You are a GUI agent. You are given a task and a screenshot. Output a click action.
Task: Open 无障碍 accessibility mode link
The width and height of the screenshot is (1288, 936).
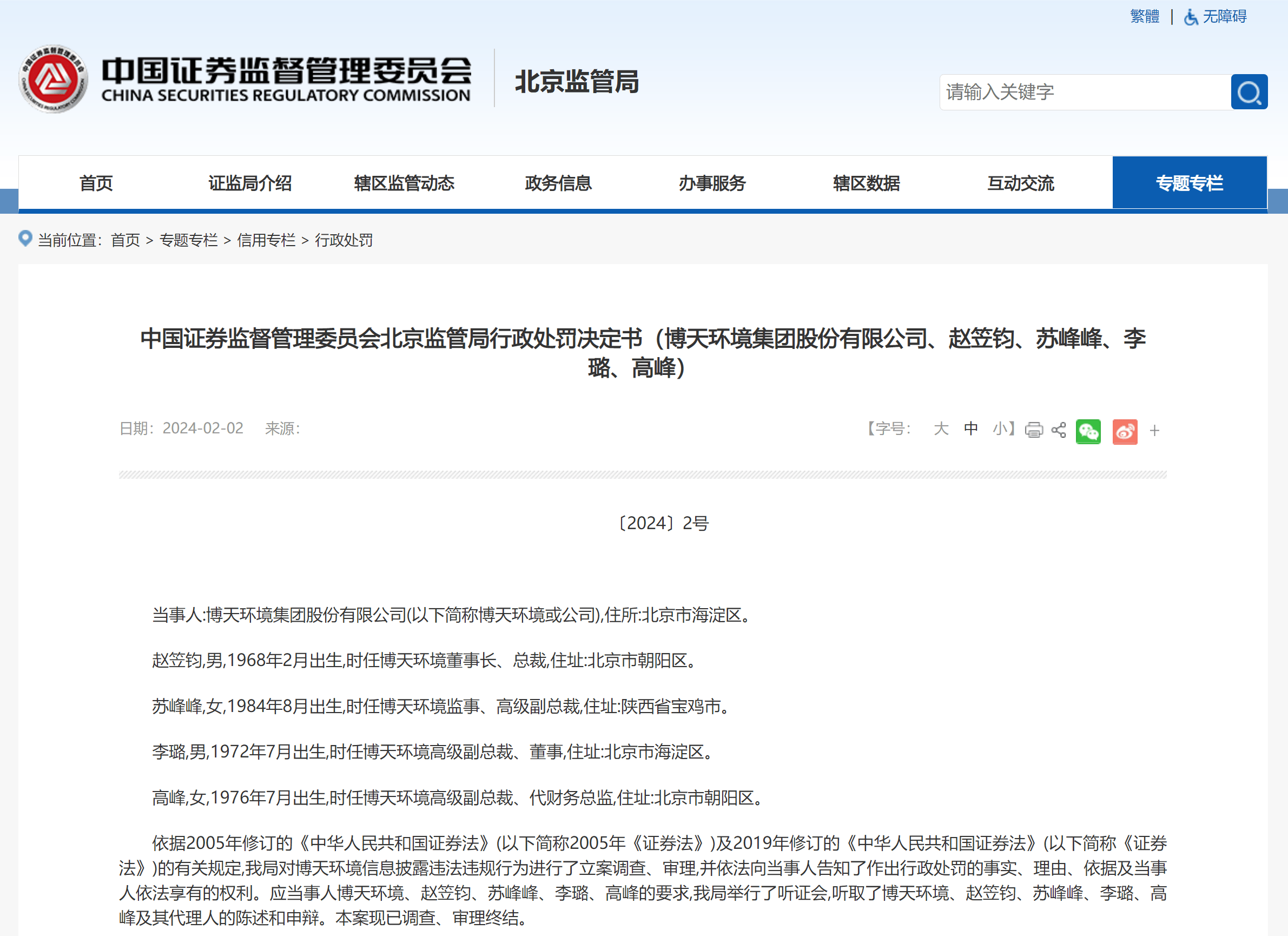click(1224, 16)
